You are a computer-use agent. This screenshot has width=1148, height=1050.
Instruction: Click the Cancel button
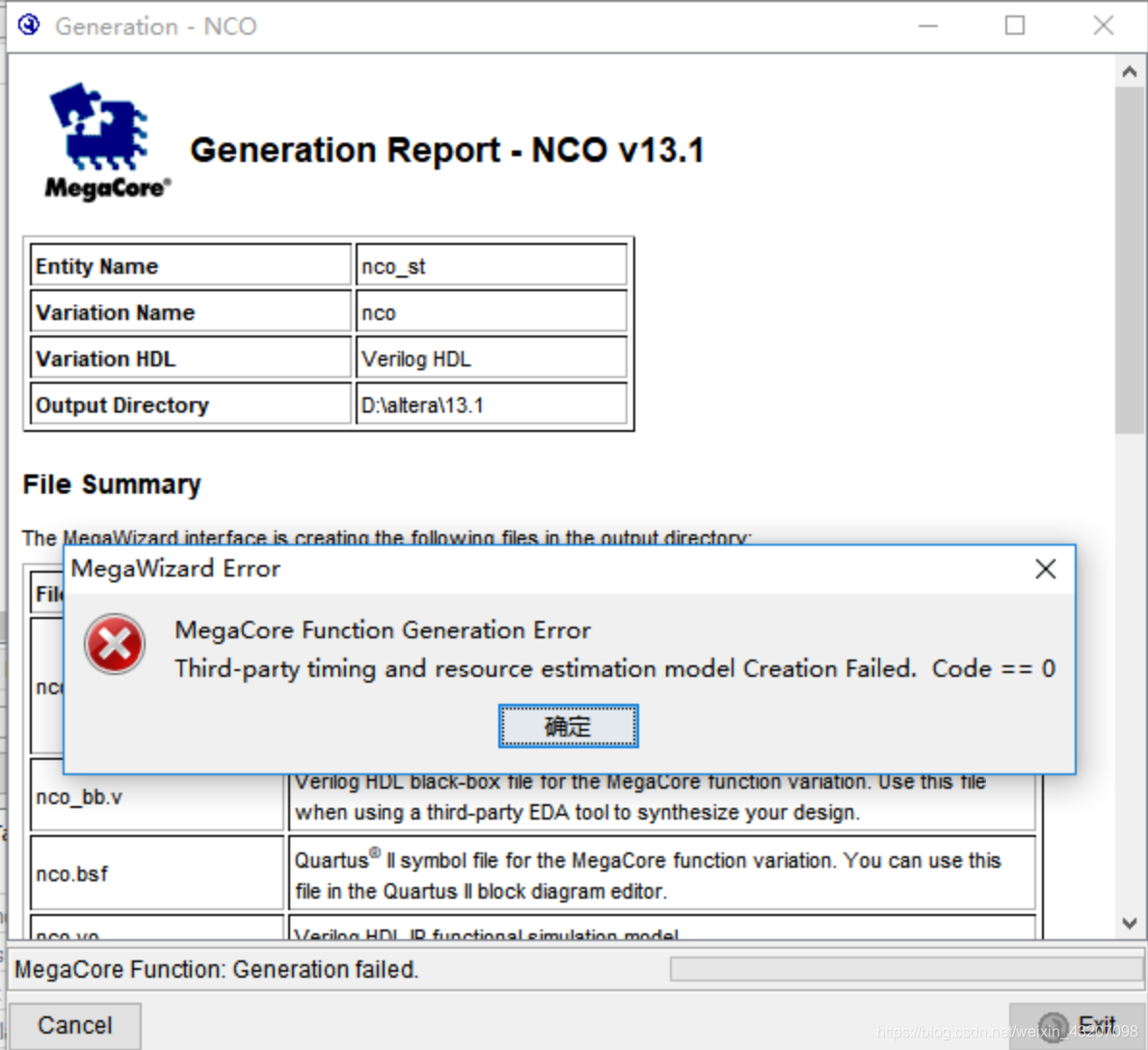(74, 1025)
